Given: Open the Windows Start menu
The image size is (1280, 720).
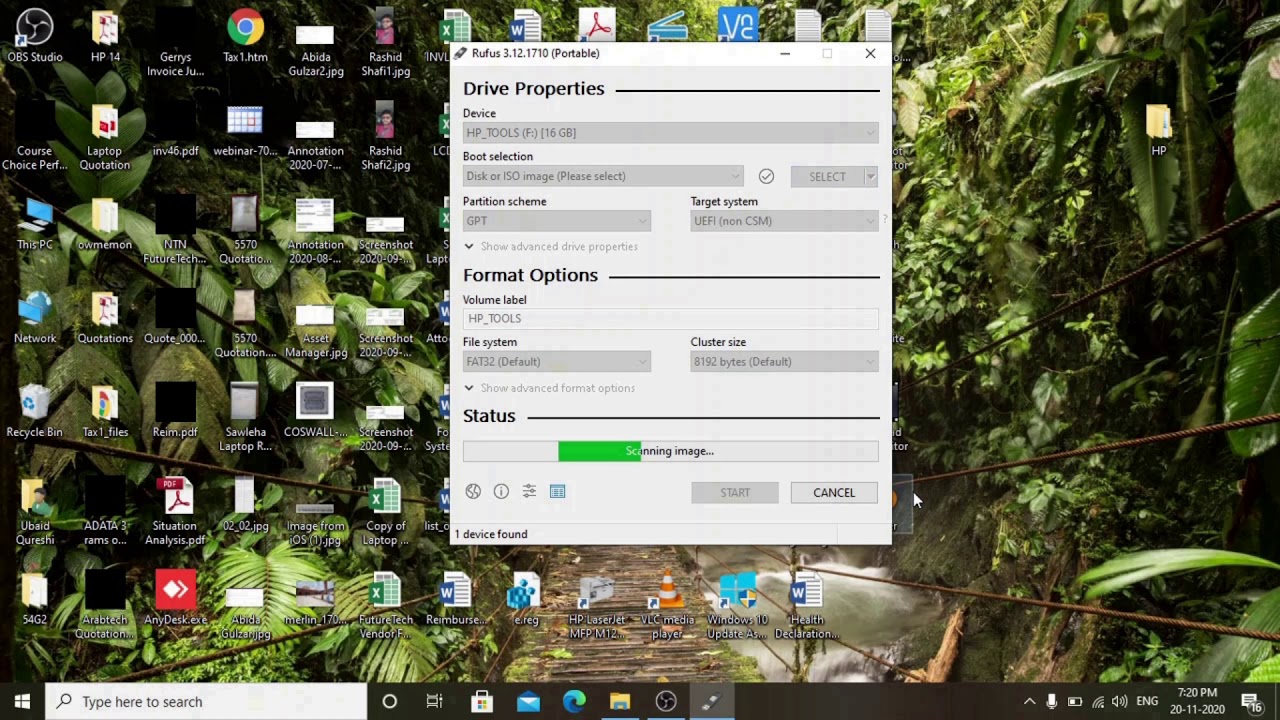Looking at the screenshot, I should click(x=22, y=701).
